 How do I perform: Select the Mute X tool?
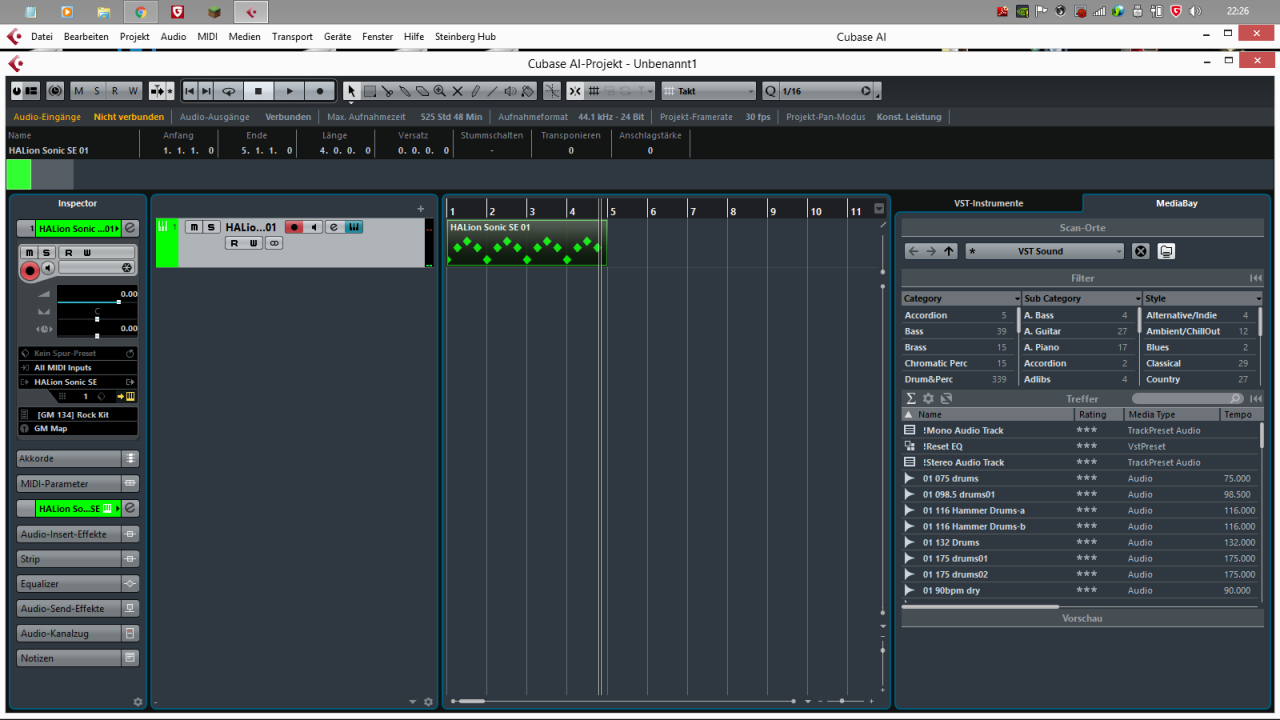(457, 91)
